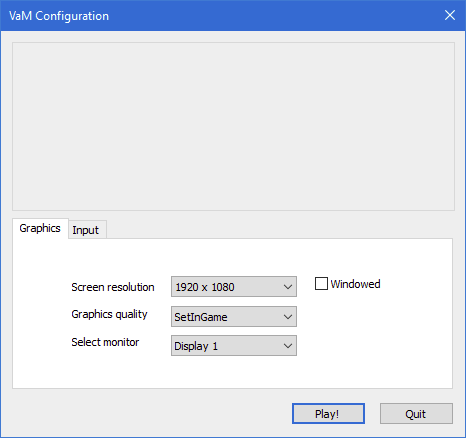Click the Screen resolution label
The height and width of the screenshot is (438, 466).
click(x=113, y=287)
